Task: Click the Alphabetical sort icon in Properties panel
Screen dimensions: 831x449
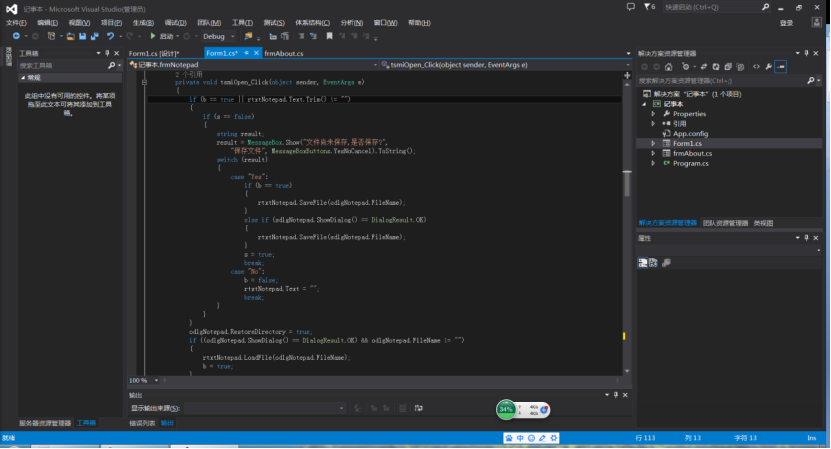Action: [x=653, y=262]
